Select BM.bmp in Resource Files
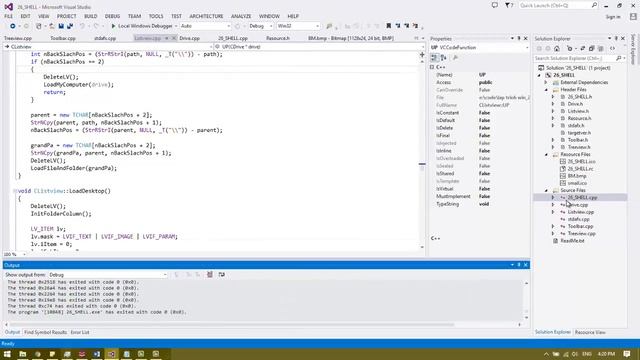640x360 pixels. pyautogui.click(x=577, y=176)
